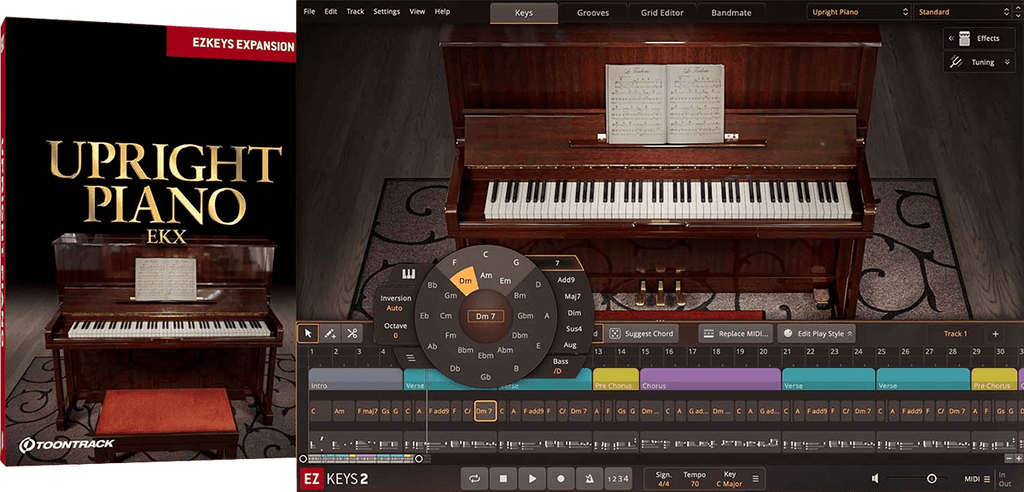The image size is (1024, 492).
Task: Add a new track with plus icon
Action: pos(995,334)
